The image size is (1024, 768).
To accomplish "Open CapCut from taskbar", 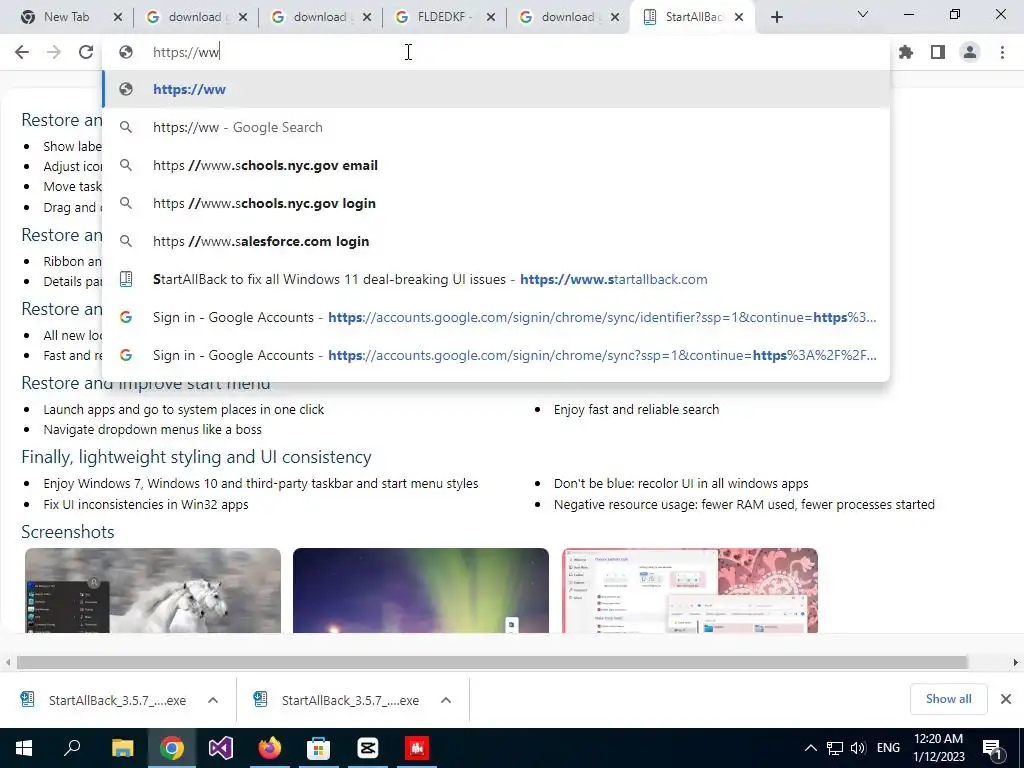I will pos(368,748).
